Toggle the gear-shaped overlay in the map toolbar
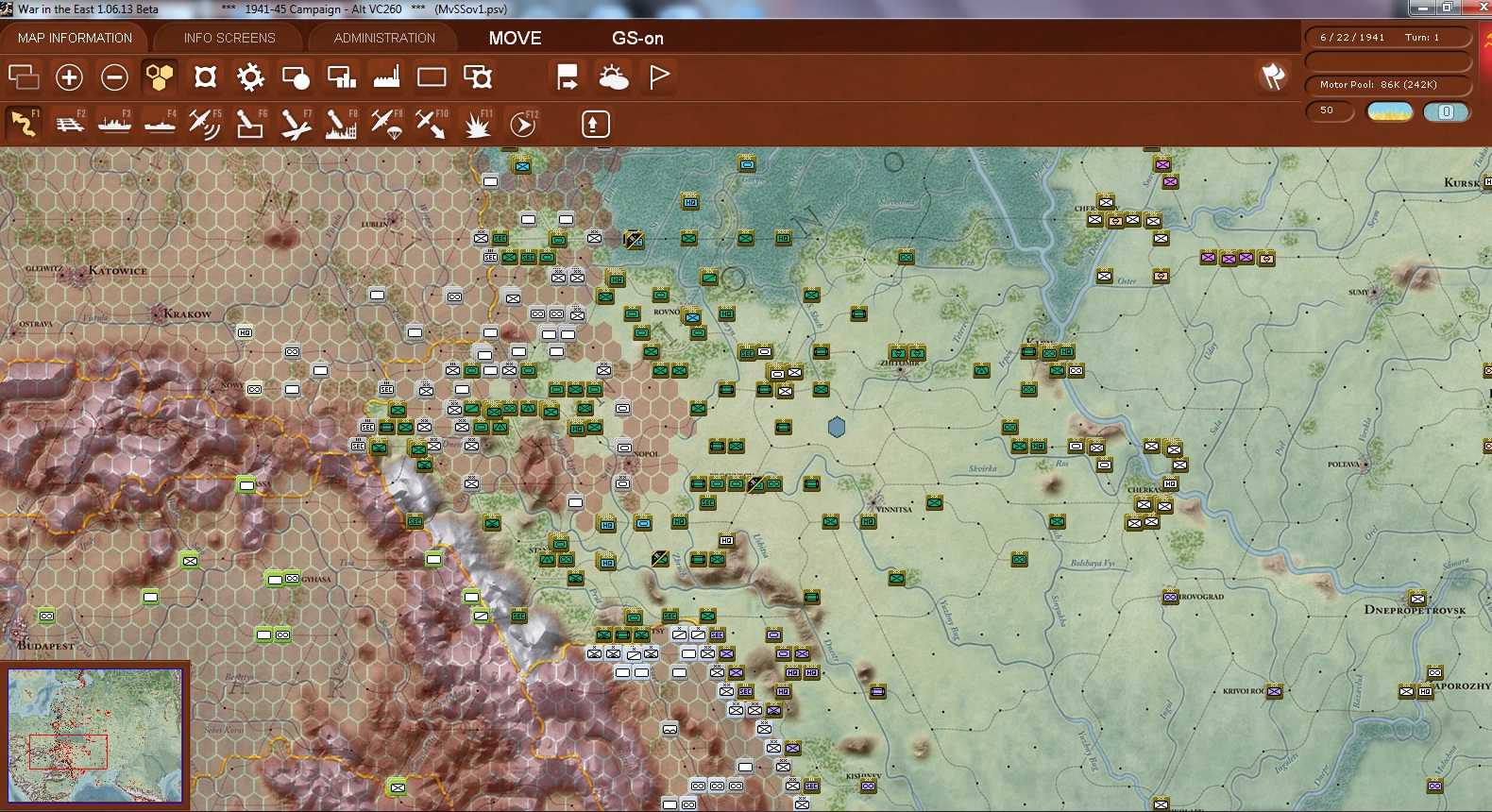This screenshot has width=1492, height=812. [x=250, y=76]
